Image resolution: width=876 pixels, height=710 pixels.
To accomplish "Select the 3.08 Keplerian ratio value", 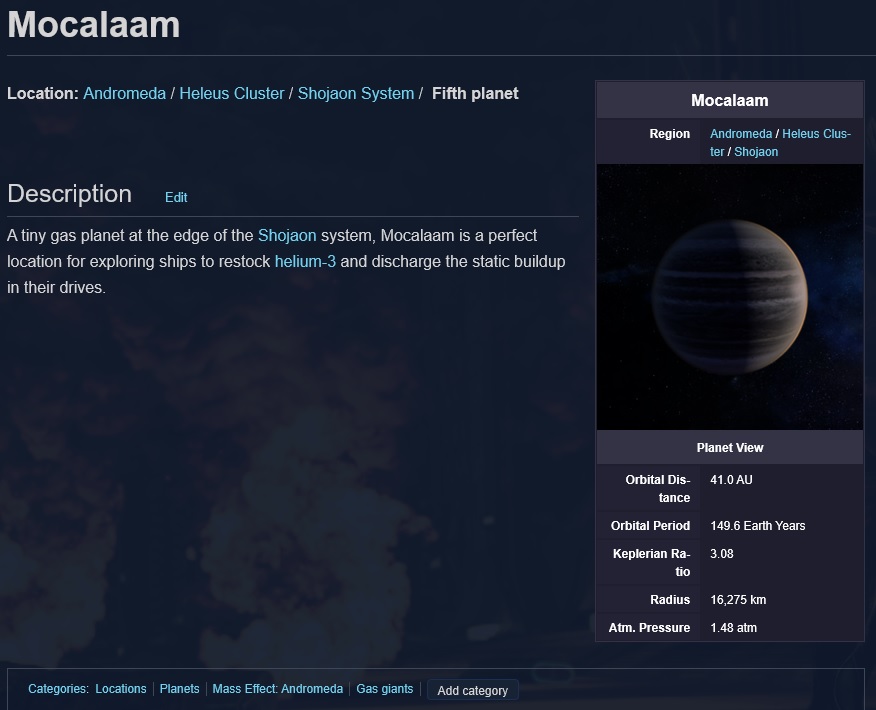I will click(x=722, y=554).
